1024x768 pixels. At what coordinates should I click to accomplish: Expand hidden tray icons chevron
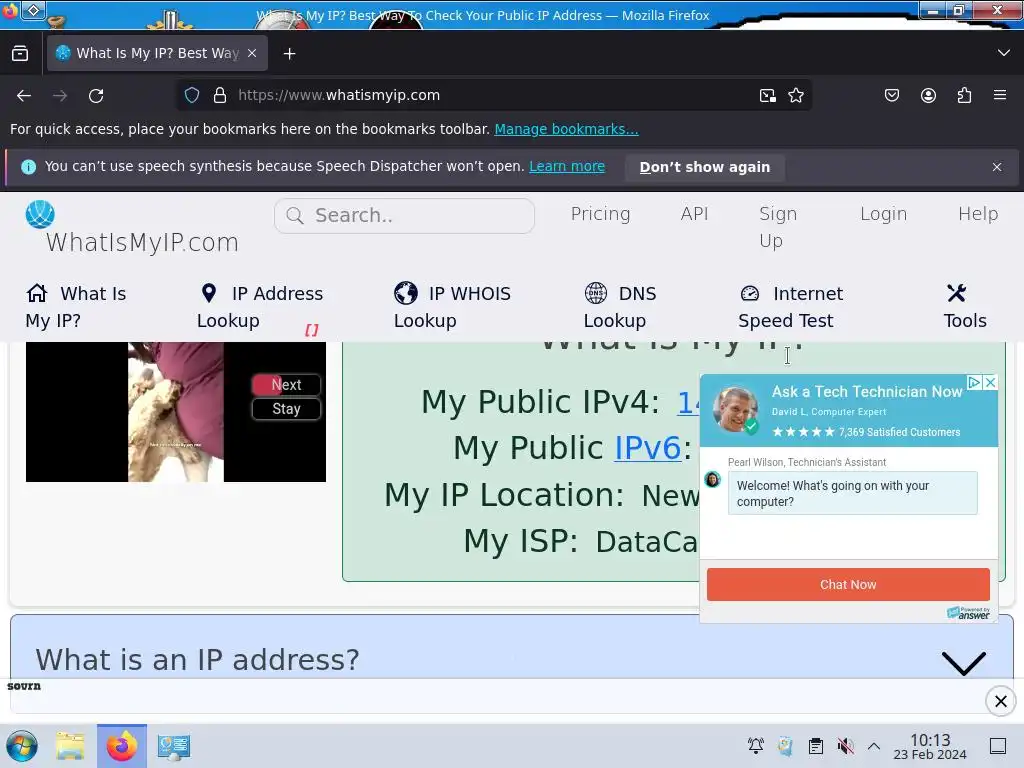tap(874, 746)
